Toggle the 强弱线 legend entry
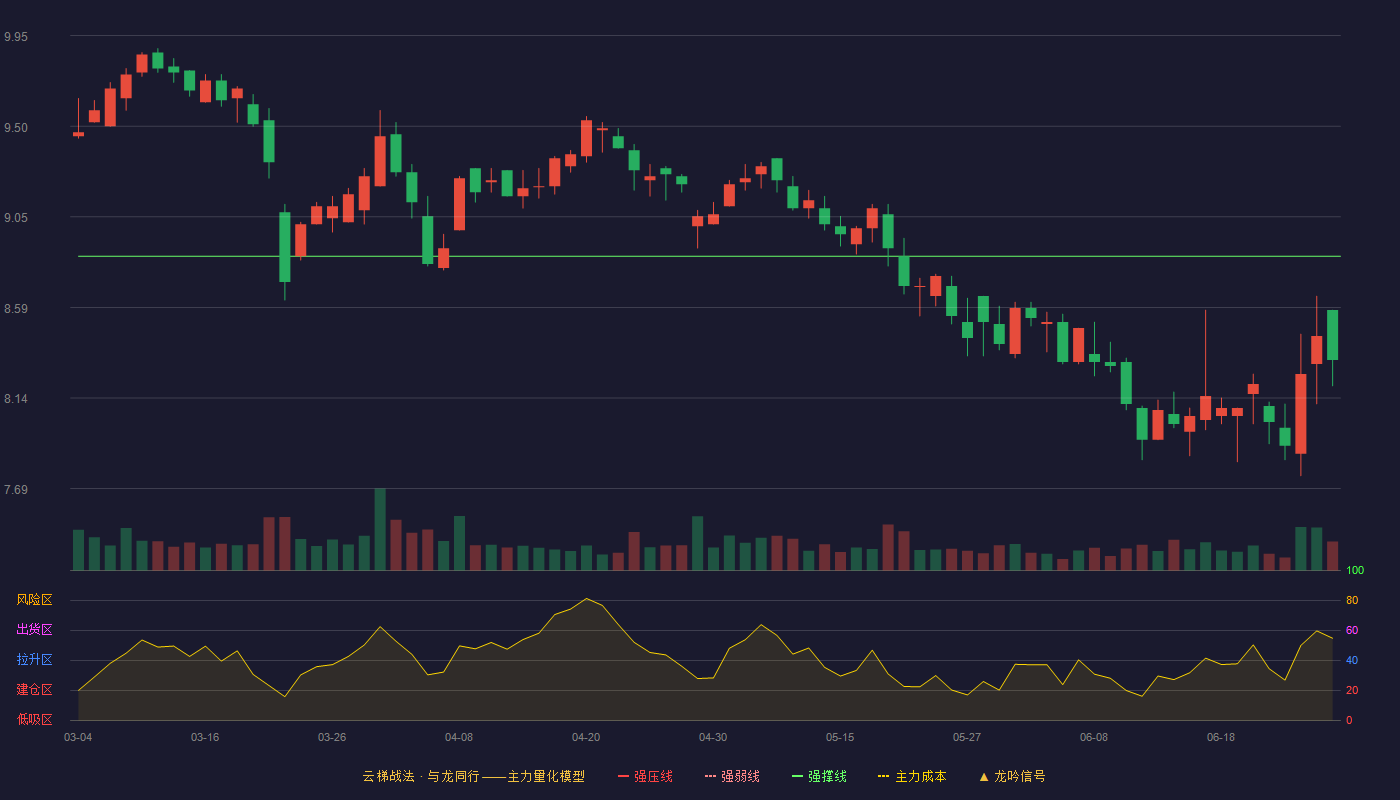This screenshot has width=1400, height=800. pyautogui.click(x=732, y=776)
